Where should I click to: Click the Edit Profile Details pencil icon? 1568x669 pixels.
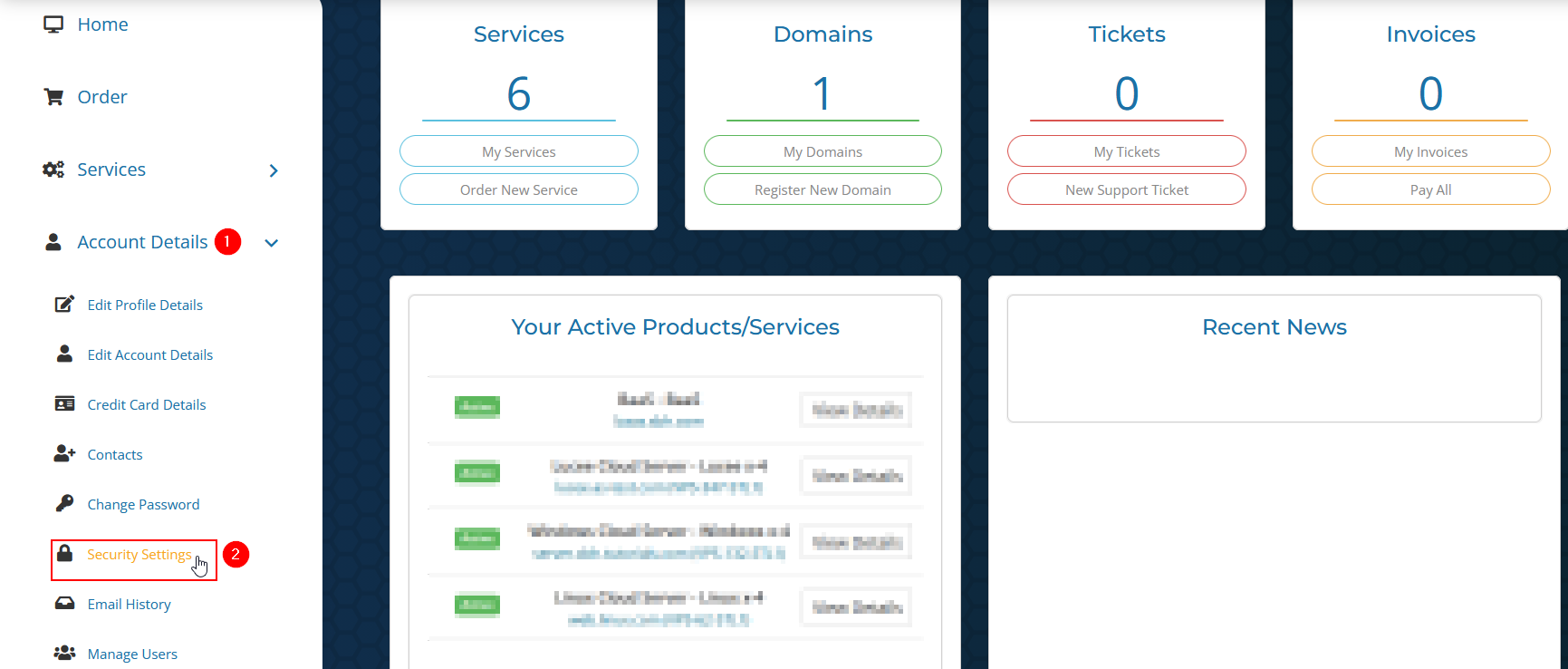tap(64, 305)
